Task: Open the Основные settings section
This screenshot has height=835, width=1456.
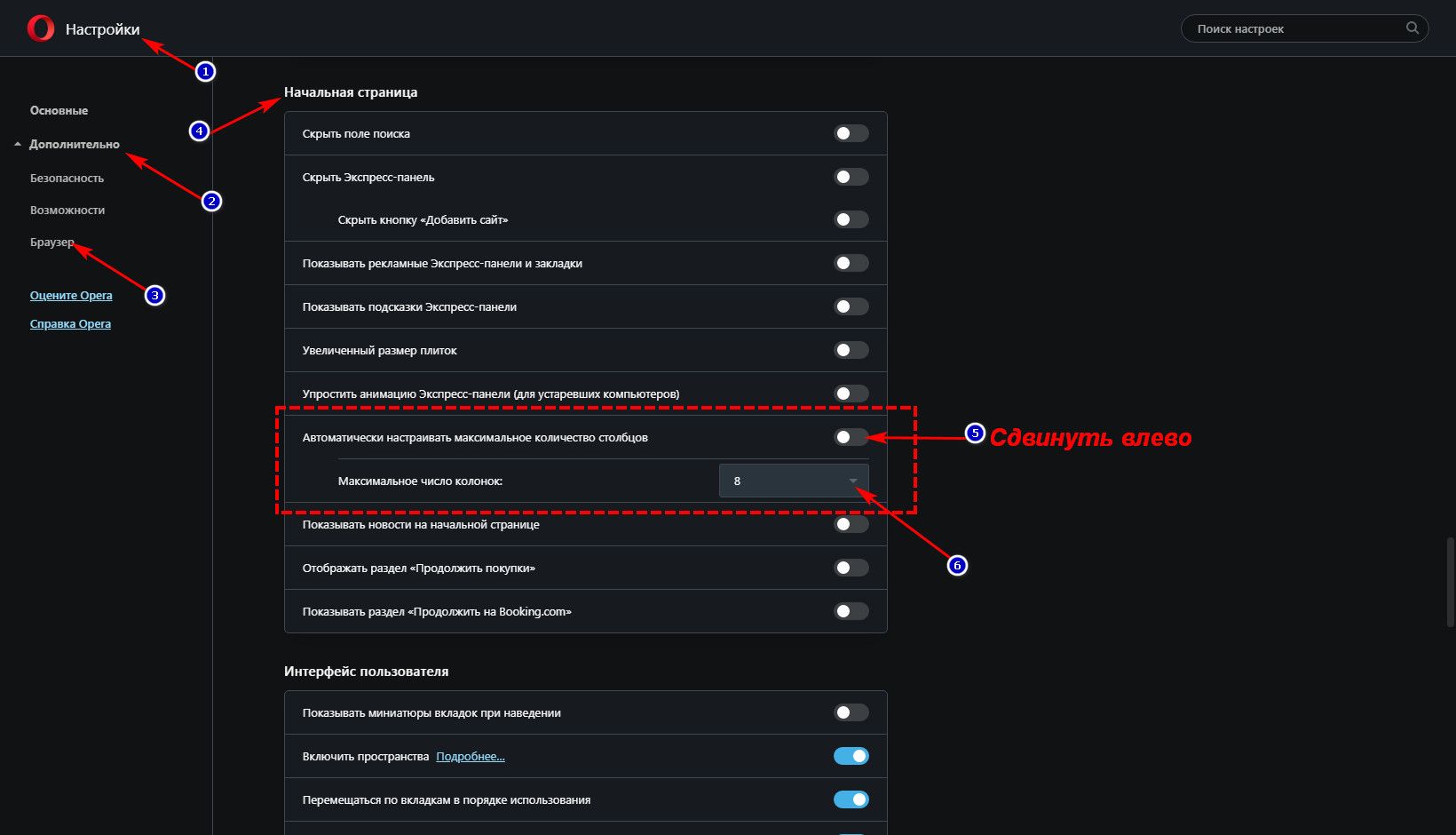Action: pos(59,110)
